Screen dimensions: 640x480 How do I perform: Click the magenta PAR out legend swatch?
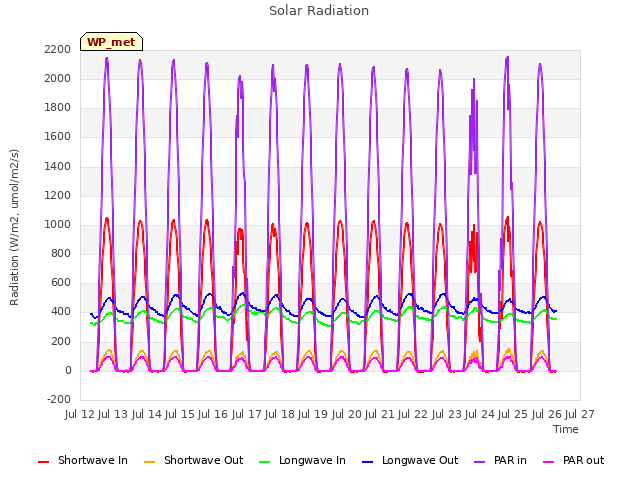pos(548,462)
